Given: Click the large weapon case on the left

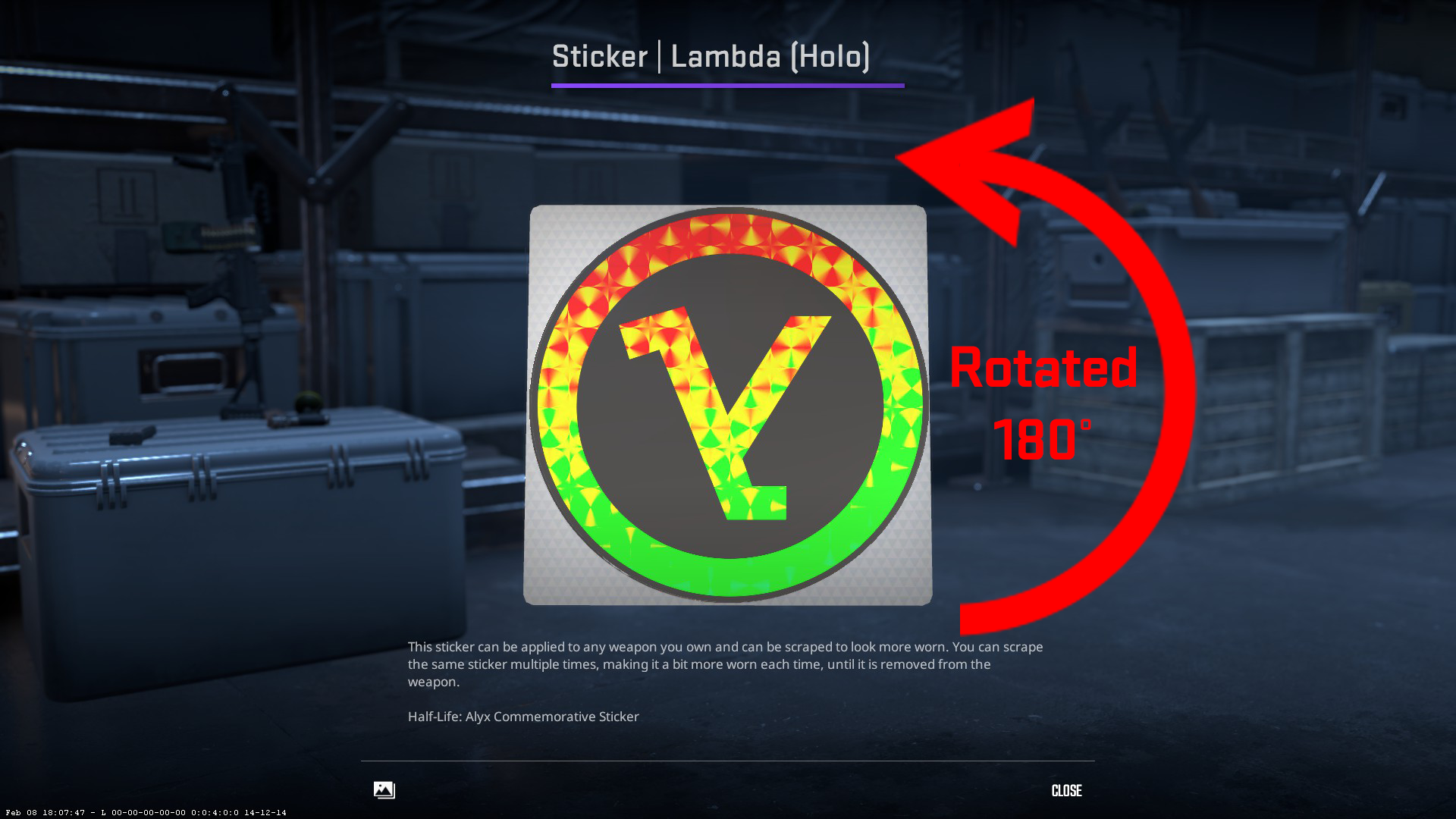Looking at the screenshot, I should click(x=235, y=546).
